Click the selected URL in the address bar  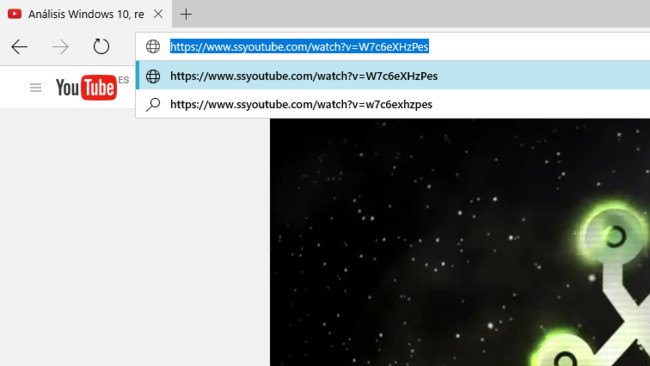click(x=299, y=46)
